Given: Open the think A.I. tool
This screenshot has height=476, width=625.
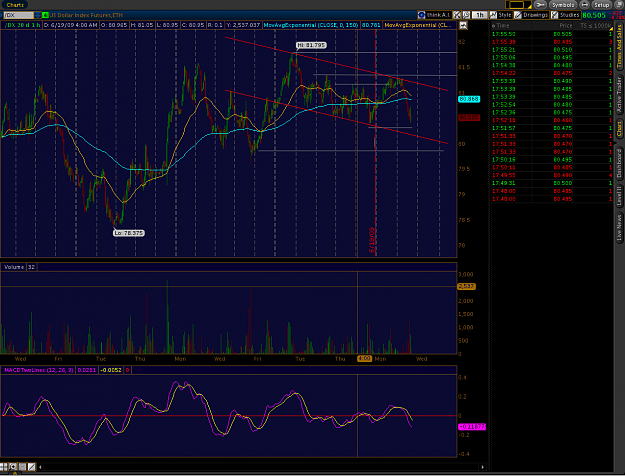Looking at the screenshot, I should coord(434,15).
